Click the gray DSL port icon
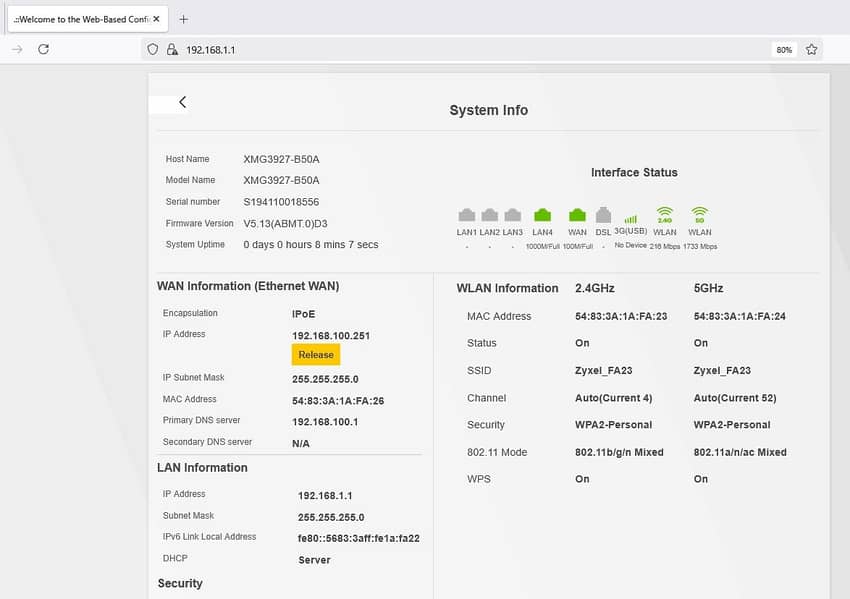 (603, 215)
